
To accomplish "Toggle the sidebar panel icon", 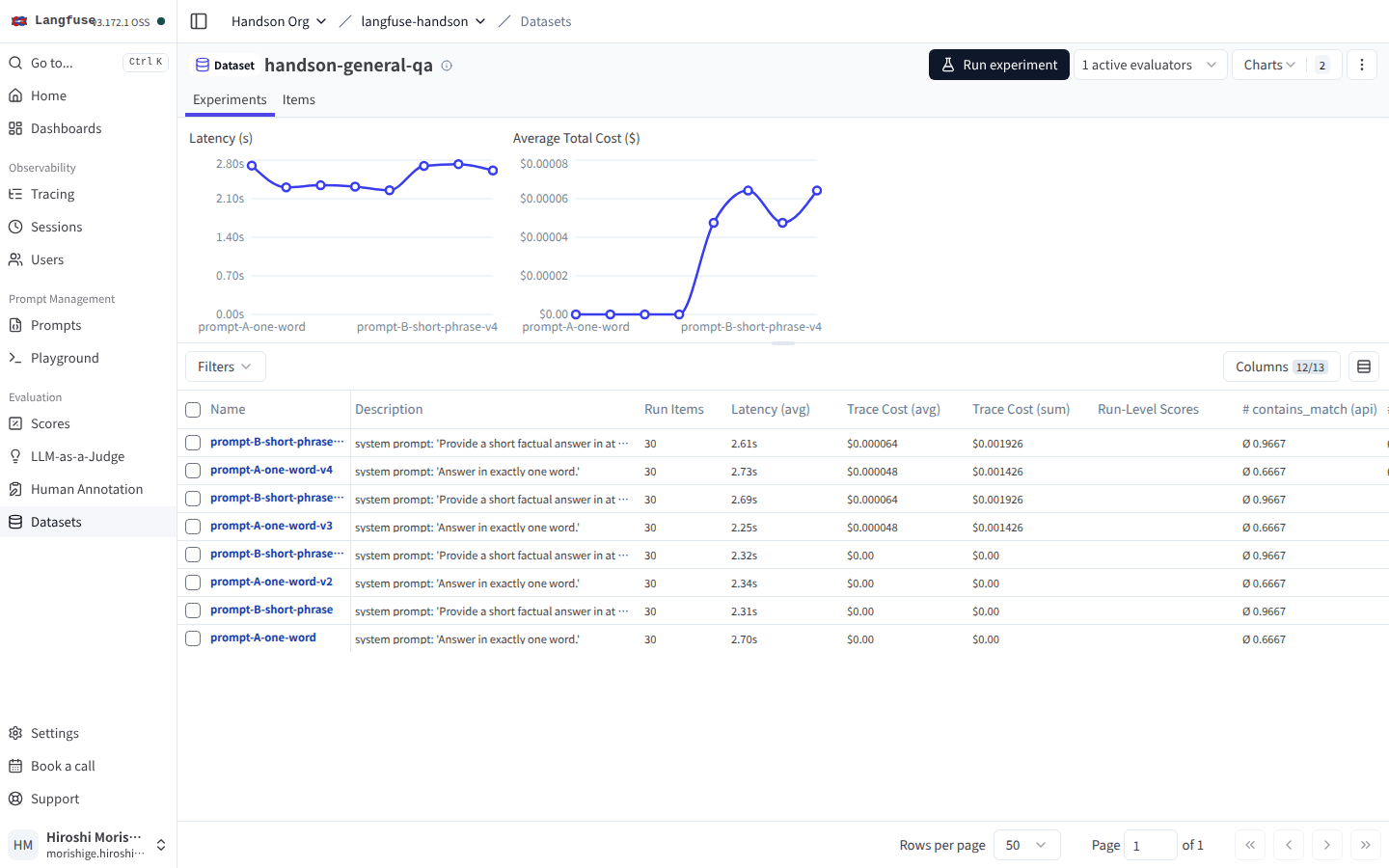I will point(199,21).
